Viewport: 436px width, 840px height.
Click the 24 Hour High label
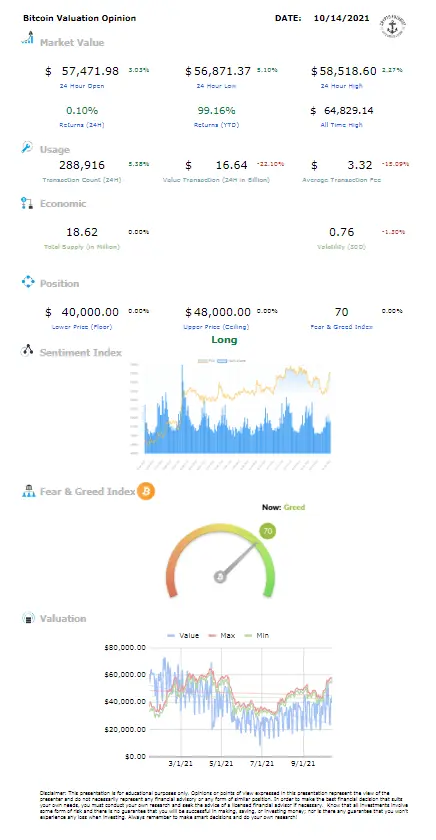(x=343, y=86)
